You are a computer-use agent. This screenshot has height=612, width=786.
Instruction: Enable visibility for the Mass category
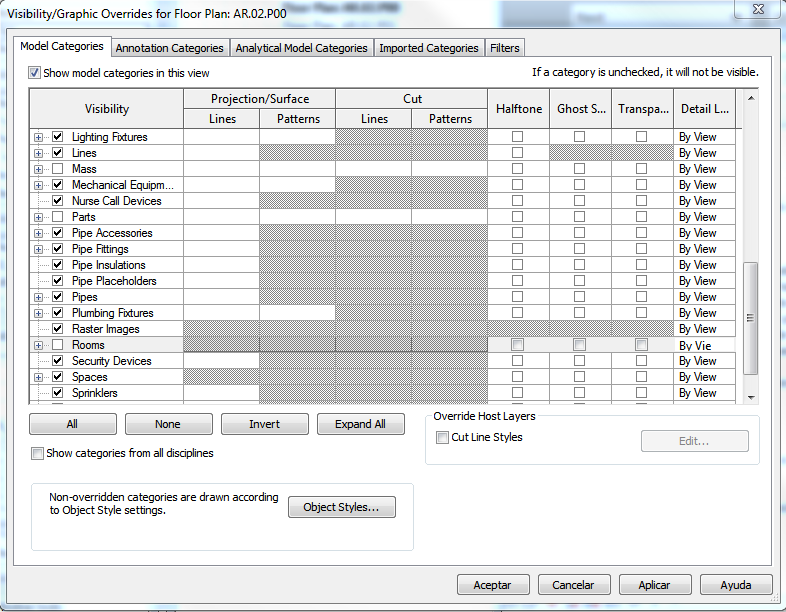[x=58, y=169]
